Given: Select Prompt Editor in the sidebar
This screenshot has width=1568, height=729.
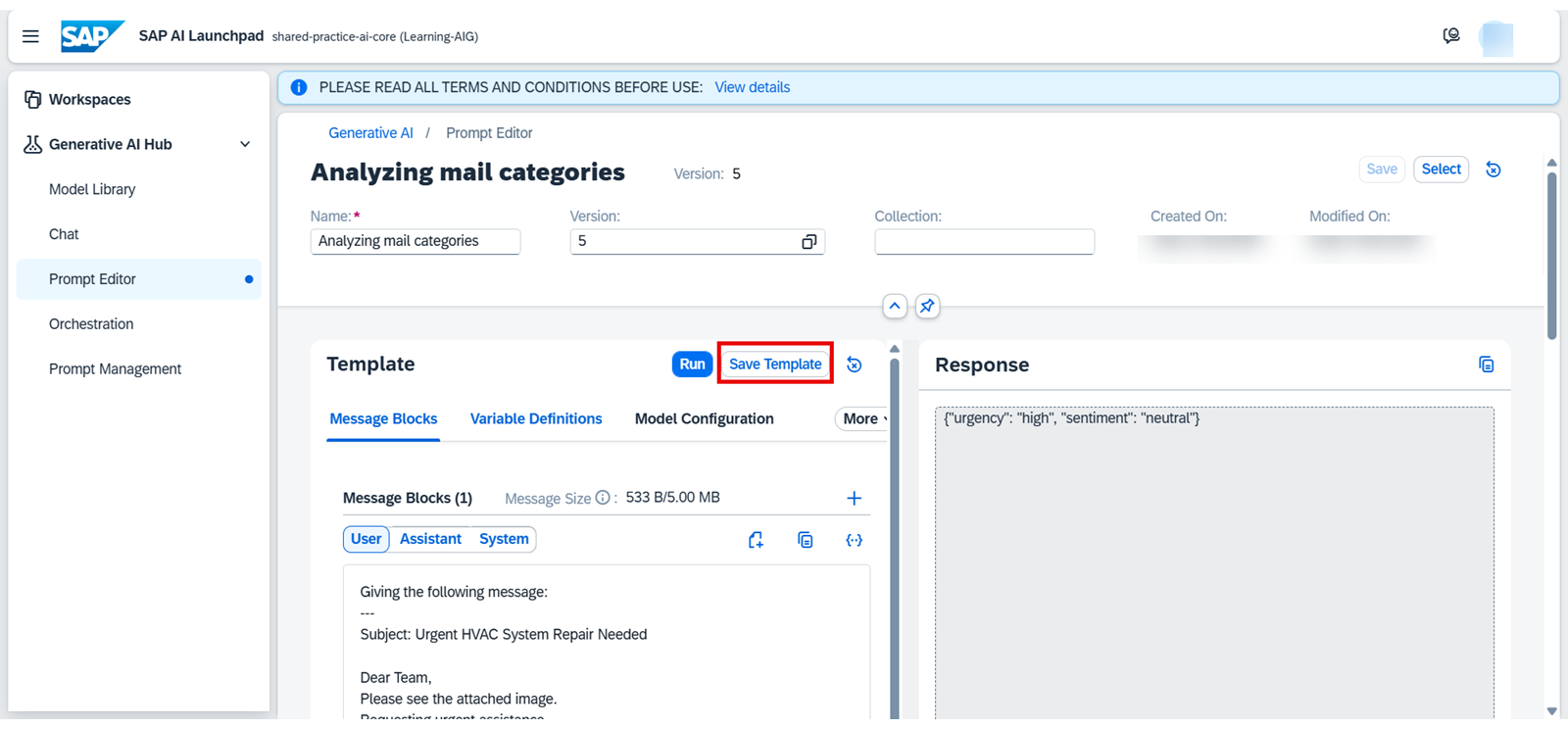Looking at the screenshot, I should [x=139, y=279].
